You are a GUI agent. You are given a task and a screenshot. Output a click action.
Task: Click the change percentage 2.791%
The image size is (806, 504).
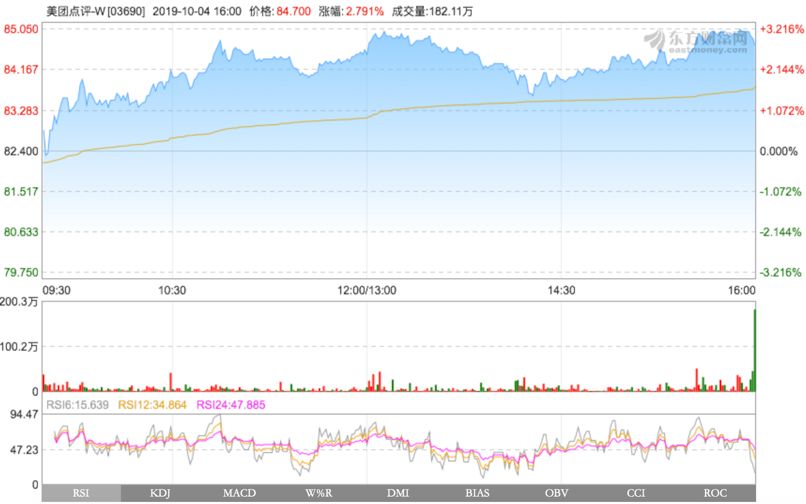point(364,11)
